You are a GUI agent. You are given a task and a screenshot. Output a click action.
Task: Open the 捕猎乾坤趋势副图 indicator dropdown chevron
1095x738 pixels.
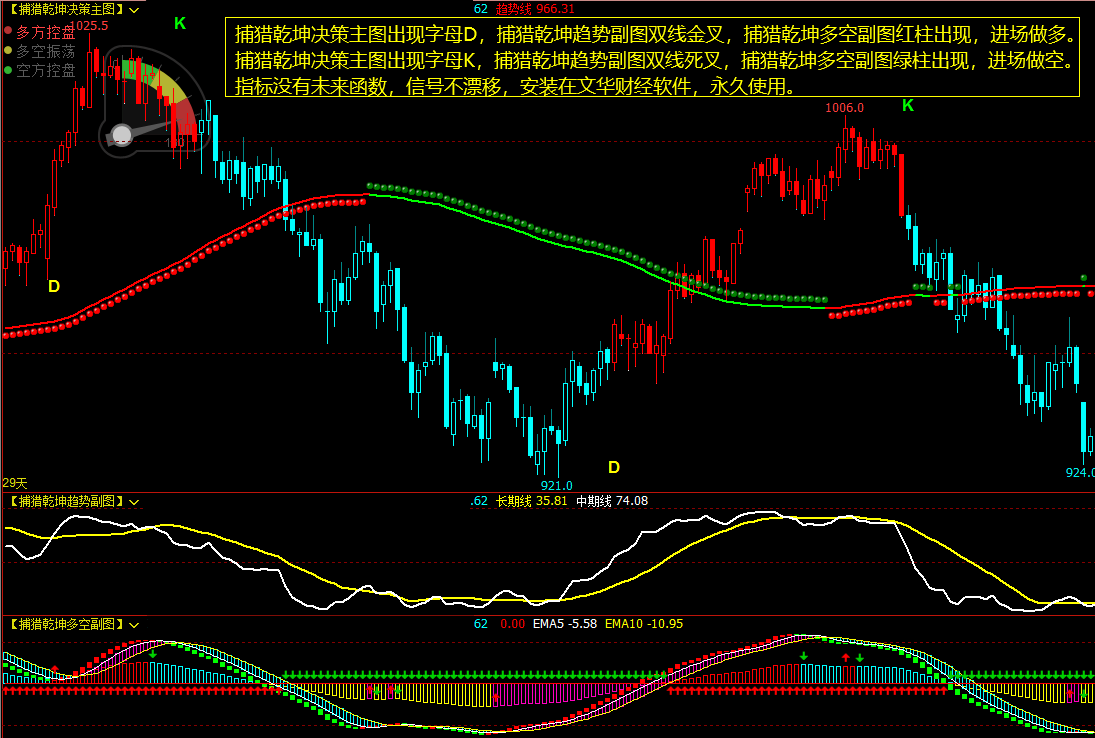pyautogui.click(x=134, y=502)
